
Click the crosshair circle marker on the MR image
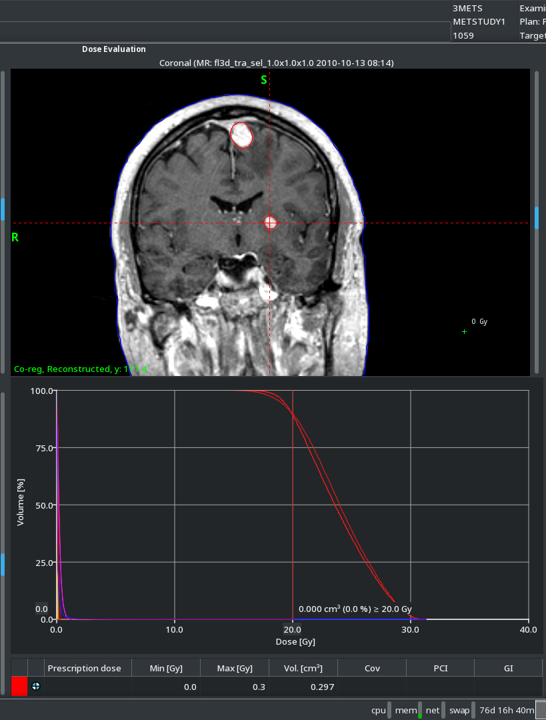pyautogui.click(x=271, y=223)
